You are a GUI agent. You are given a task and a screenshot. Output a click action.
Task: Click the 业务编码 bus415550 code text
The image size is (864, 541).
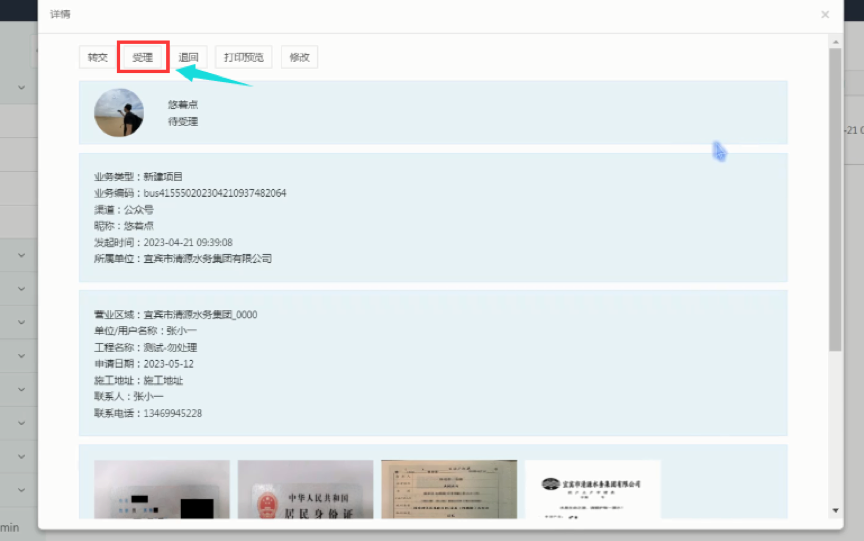214,193
